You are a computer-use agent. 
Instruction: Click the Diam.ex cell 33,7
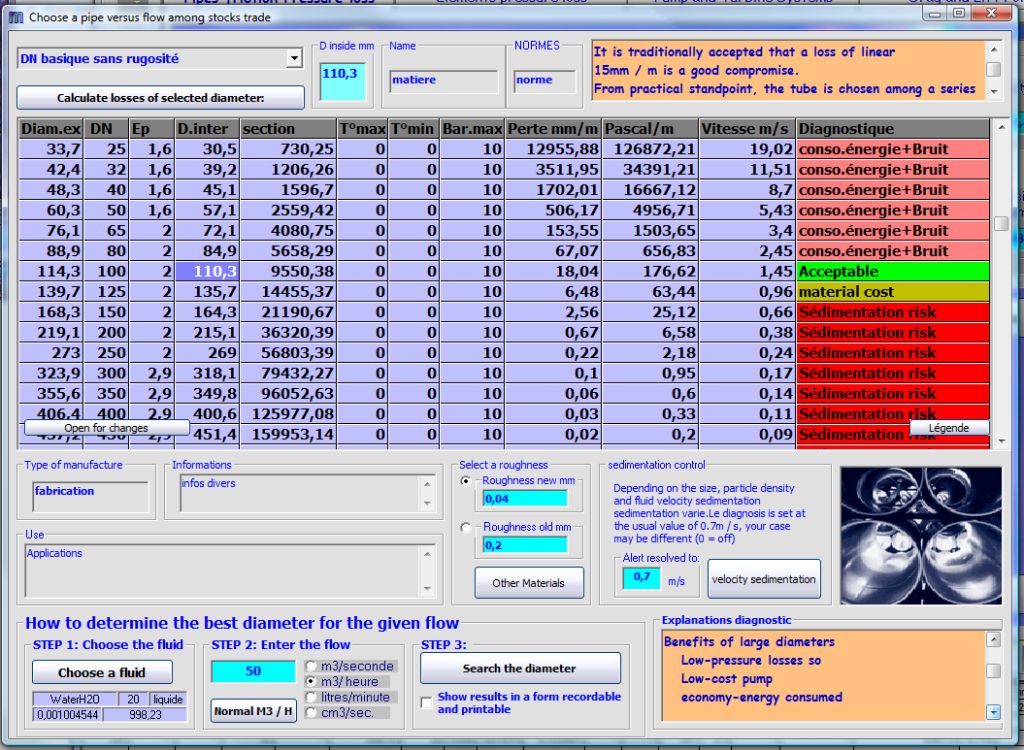51,149
